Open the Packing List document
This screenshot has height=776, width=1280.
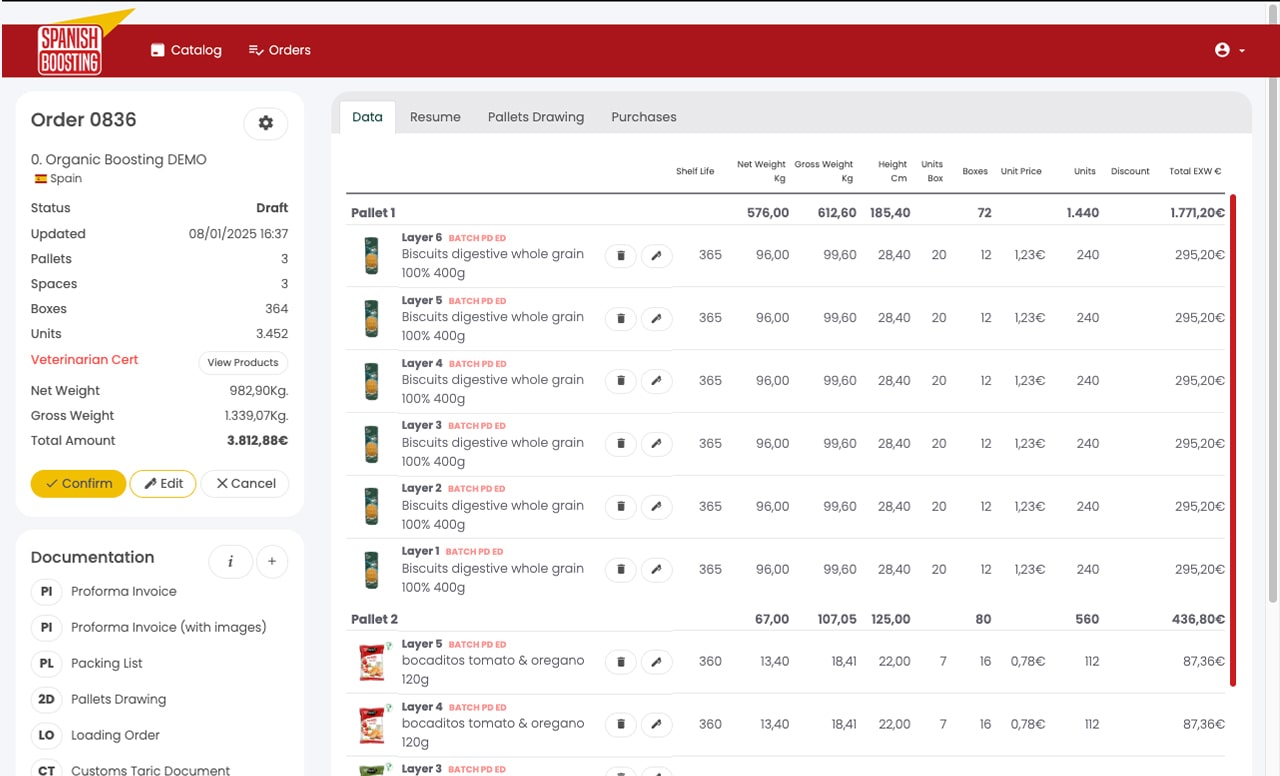[x=107, y=663]
